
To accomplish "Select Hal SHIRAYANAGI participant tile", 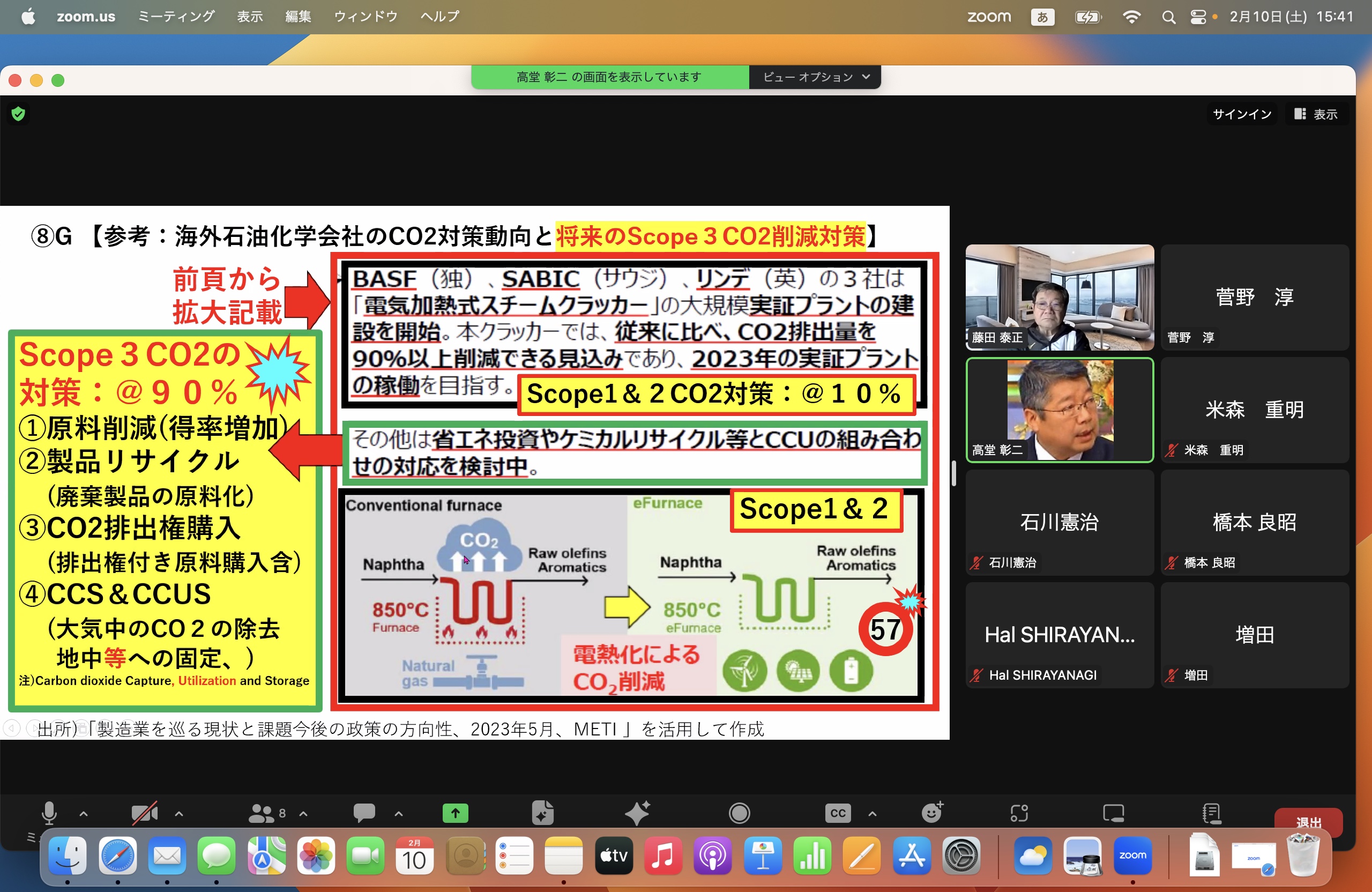I will tap(1060, 634).
